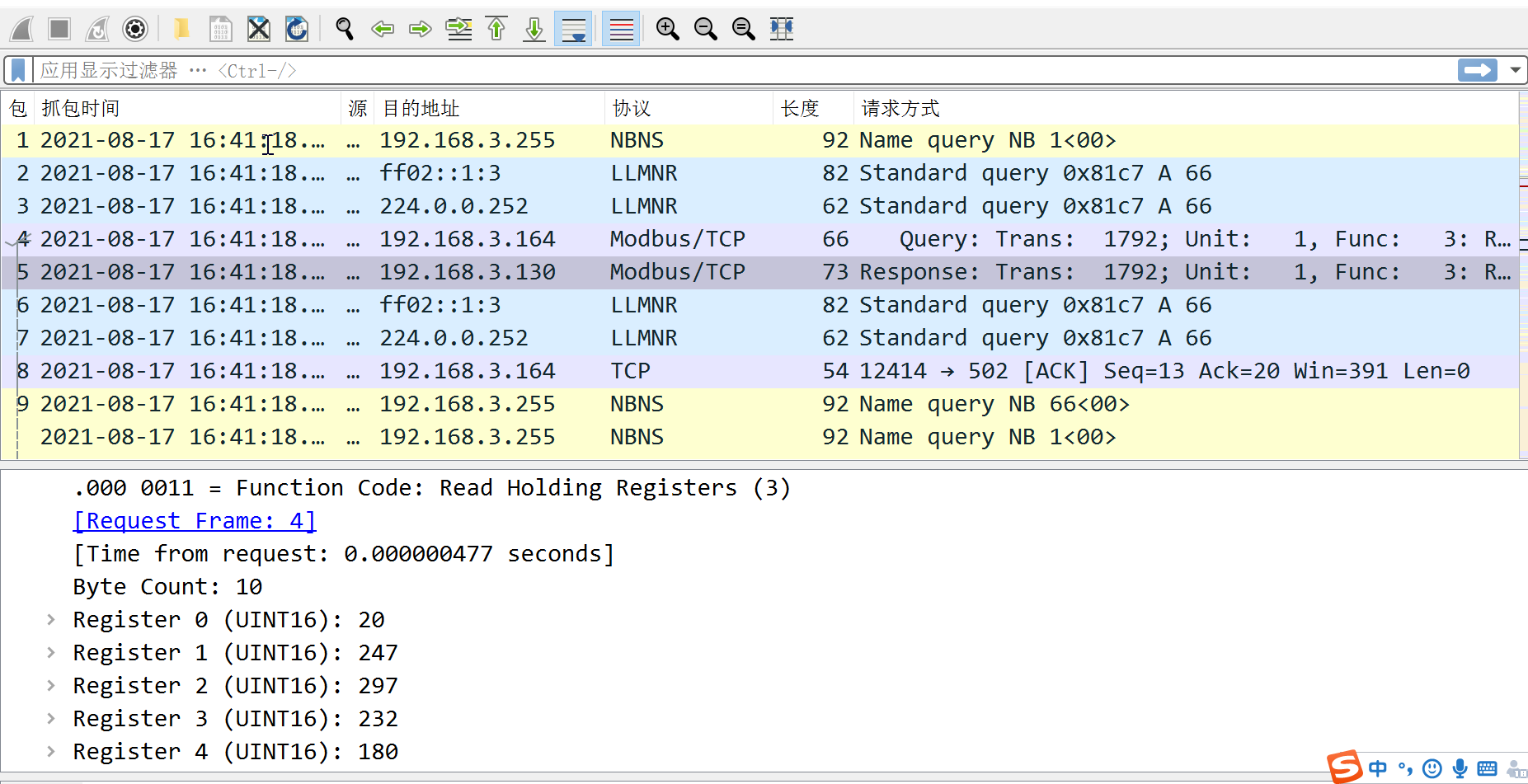Stop the running packet capture
The image size is (1528, 784).
(59, 29)
